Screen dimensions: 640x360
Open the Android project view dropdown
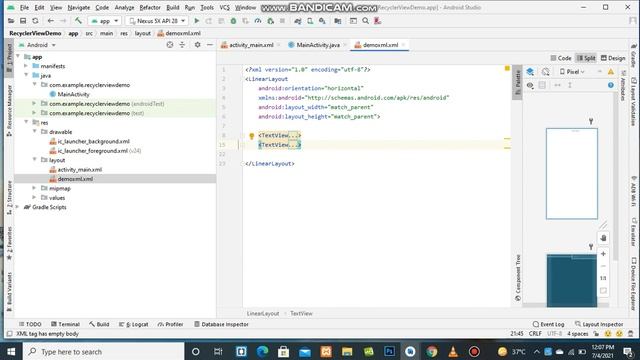click(37, 45)
